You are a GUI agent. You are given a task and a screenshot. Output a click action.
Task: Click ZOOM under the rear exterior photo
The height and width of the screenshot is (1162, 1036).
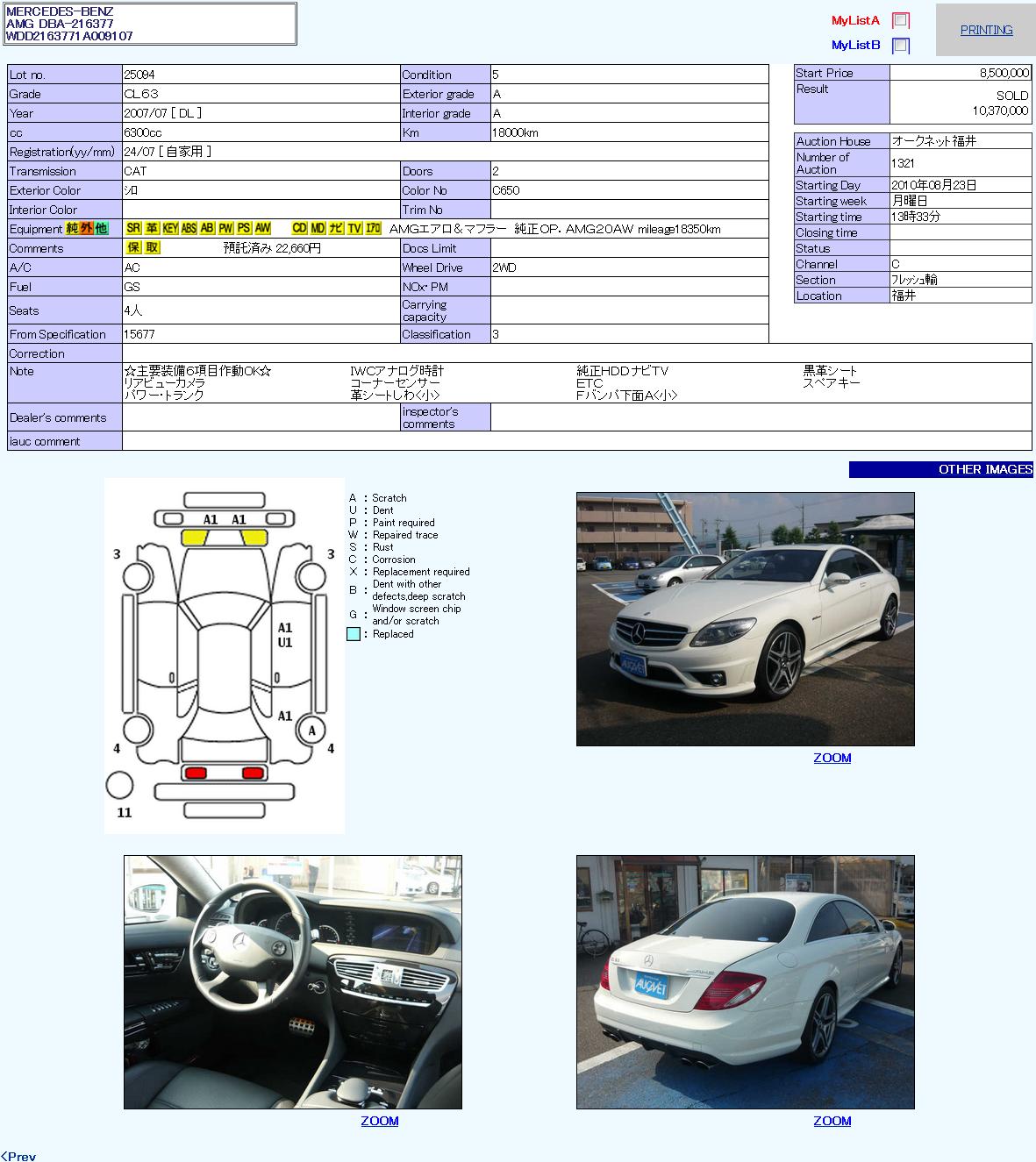[832, 1121]
